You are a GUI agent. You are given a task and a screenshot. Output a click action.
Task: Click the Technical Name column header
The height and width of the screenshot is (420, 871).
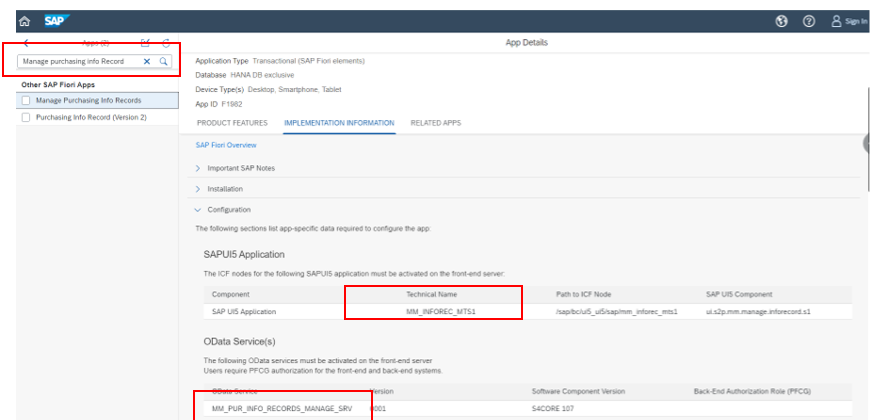(x=432, y=294)
